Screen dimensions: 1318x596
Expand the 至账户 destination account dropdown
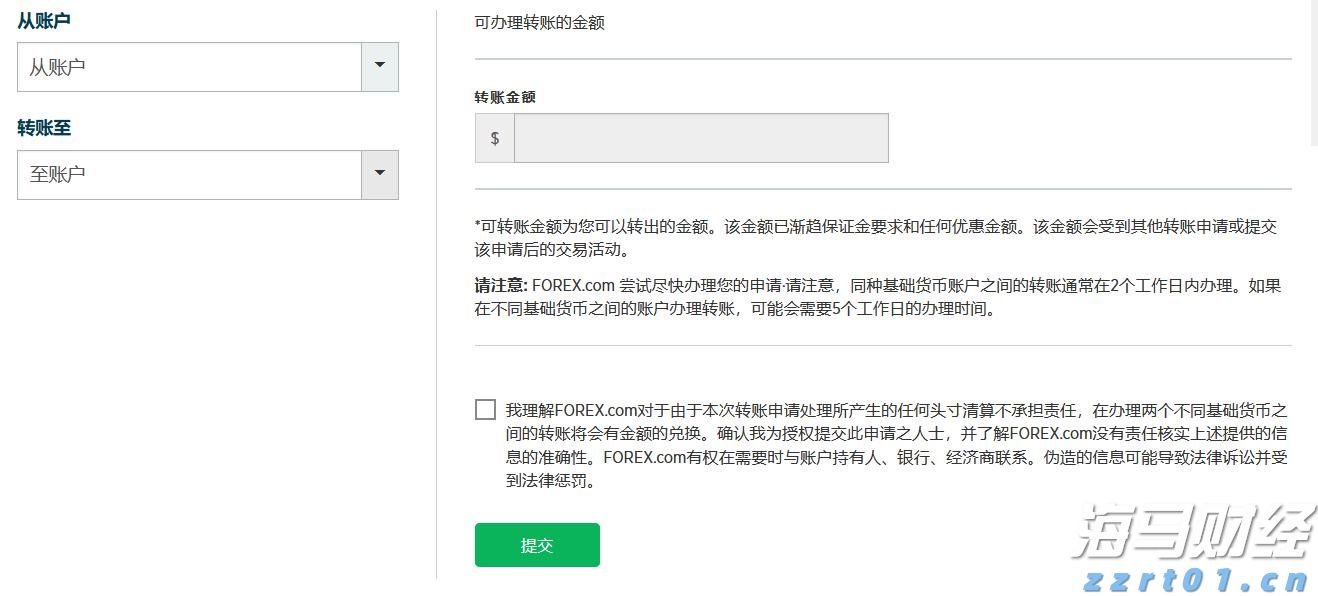190,173
